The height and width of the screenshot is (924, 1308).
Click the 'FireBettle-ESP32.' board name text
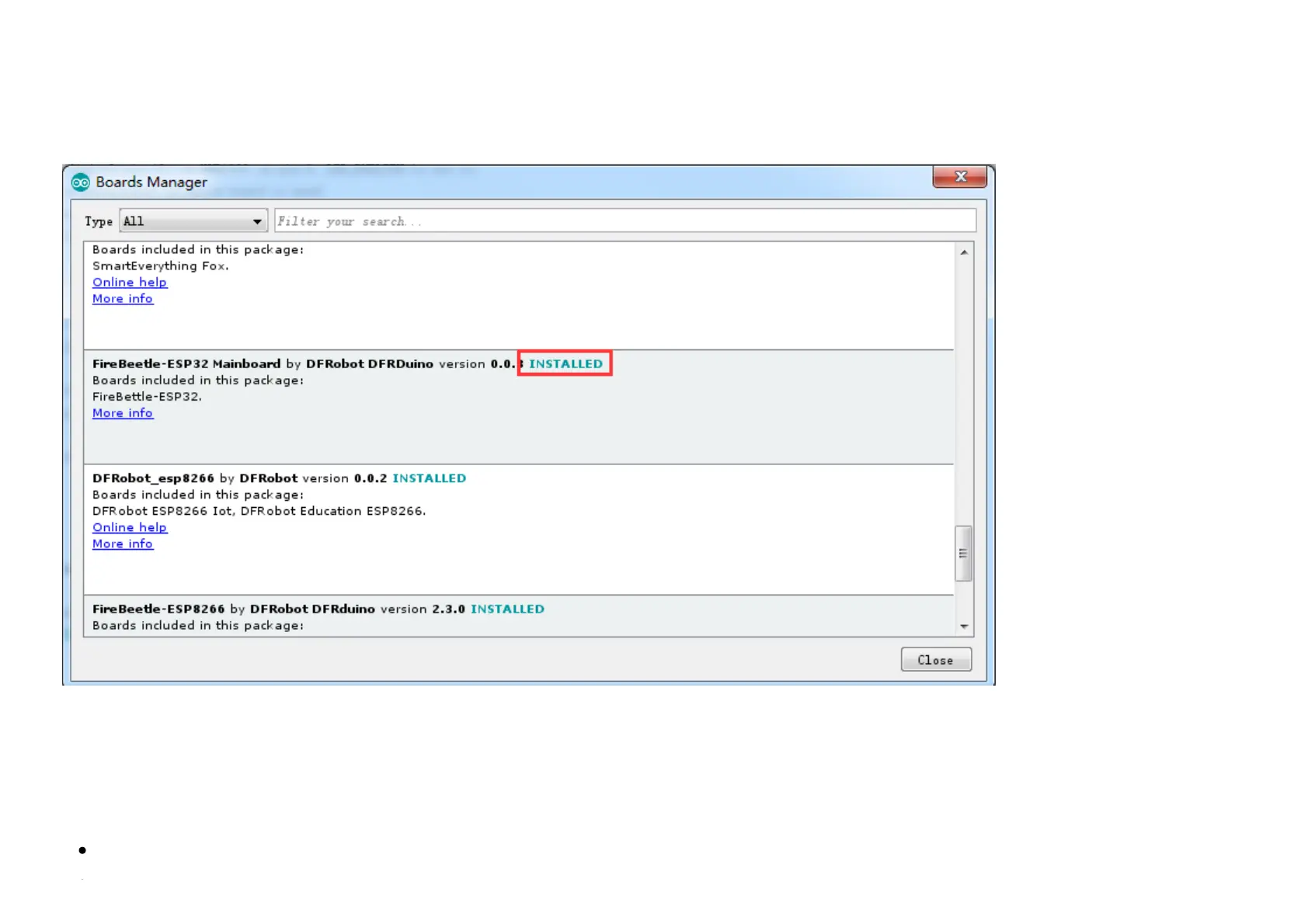pos(147,397)
